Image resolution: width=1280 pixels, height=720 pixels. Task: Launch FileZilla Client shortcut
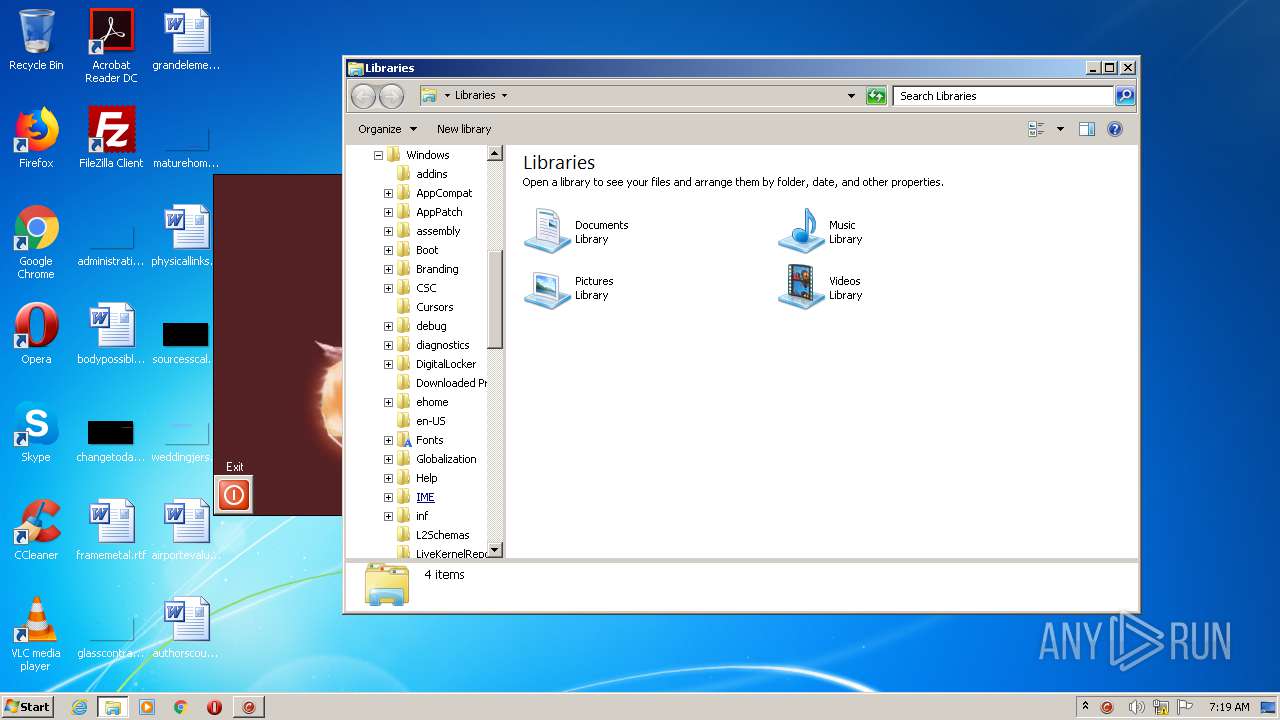(111, 138)
